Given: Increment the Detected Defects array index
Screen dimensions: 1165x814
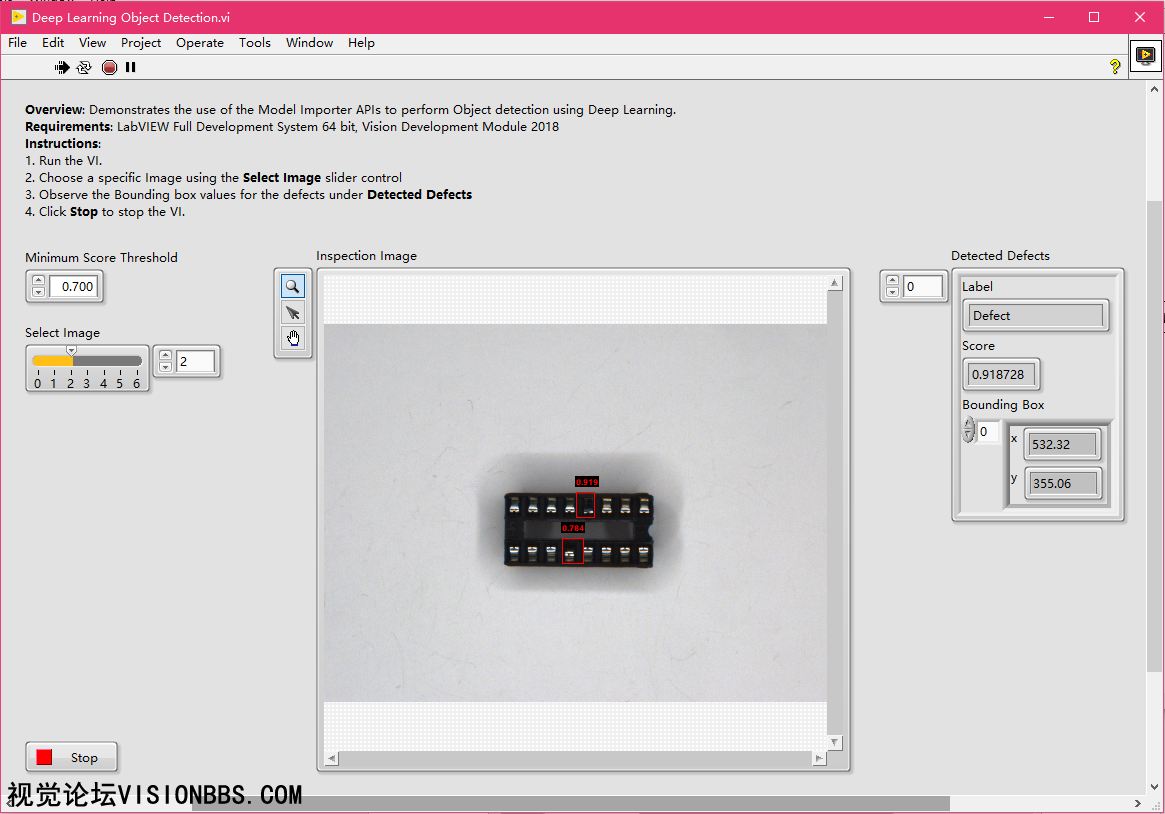Looking at the screenshot, I should (x=894, y=282).
